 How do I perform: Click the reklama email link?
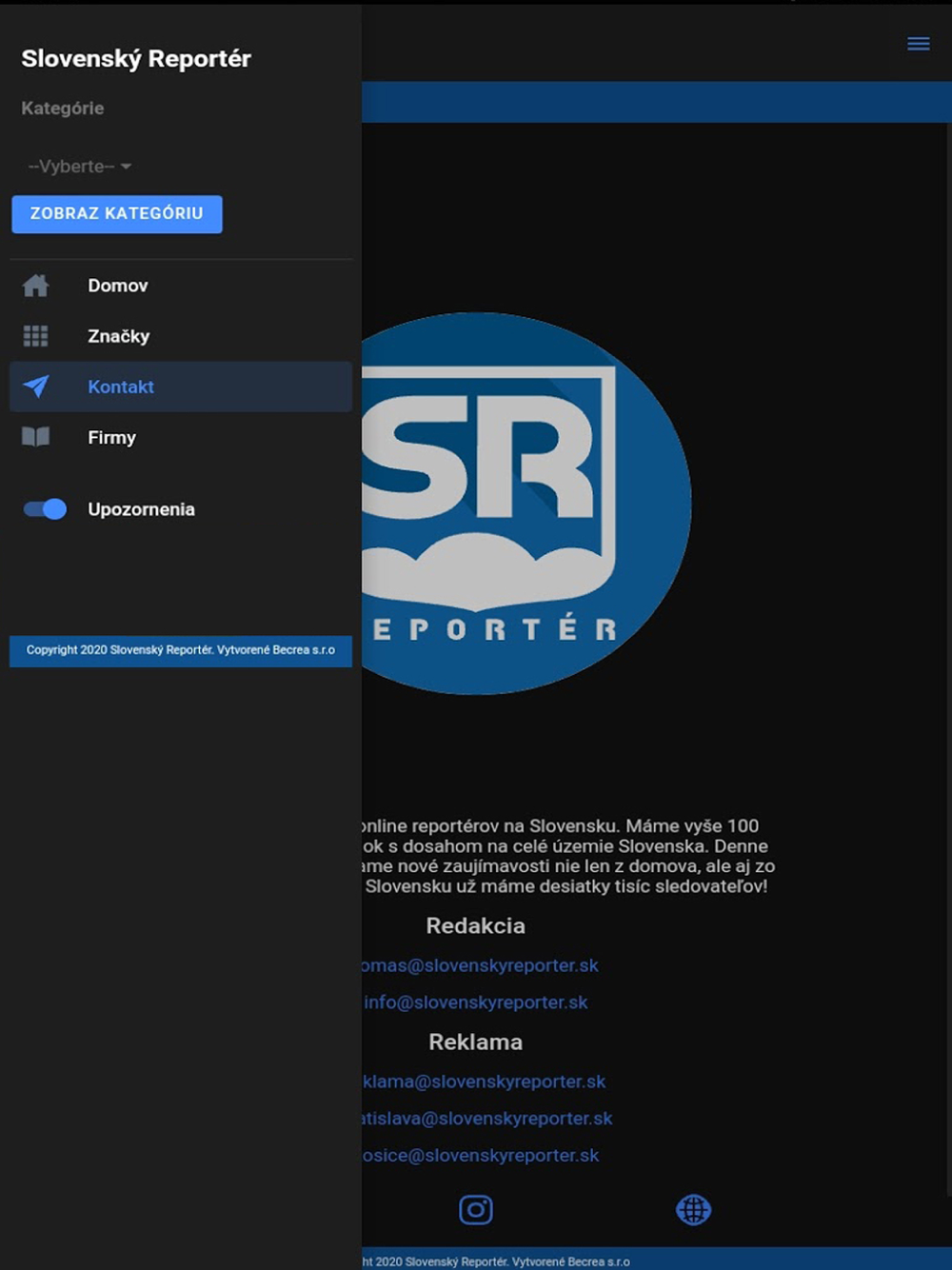coord(484,1081)
